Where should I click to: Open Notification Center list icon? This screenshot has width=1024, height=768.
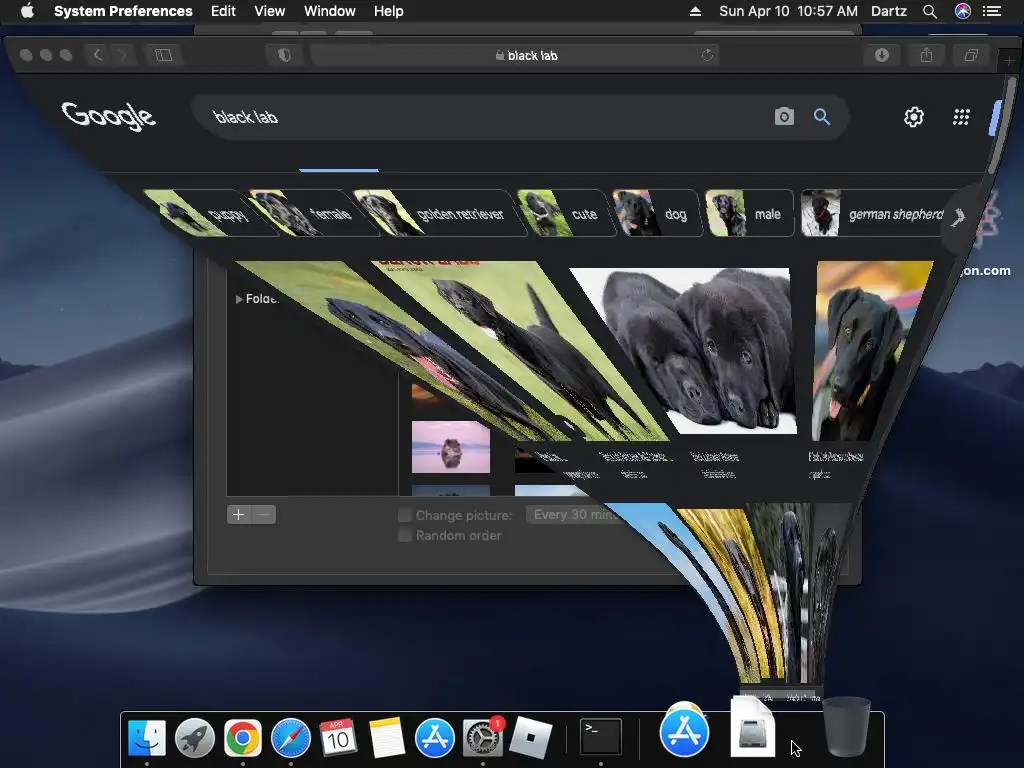(x=992, y=11)
